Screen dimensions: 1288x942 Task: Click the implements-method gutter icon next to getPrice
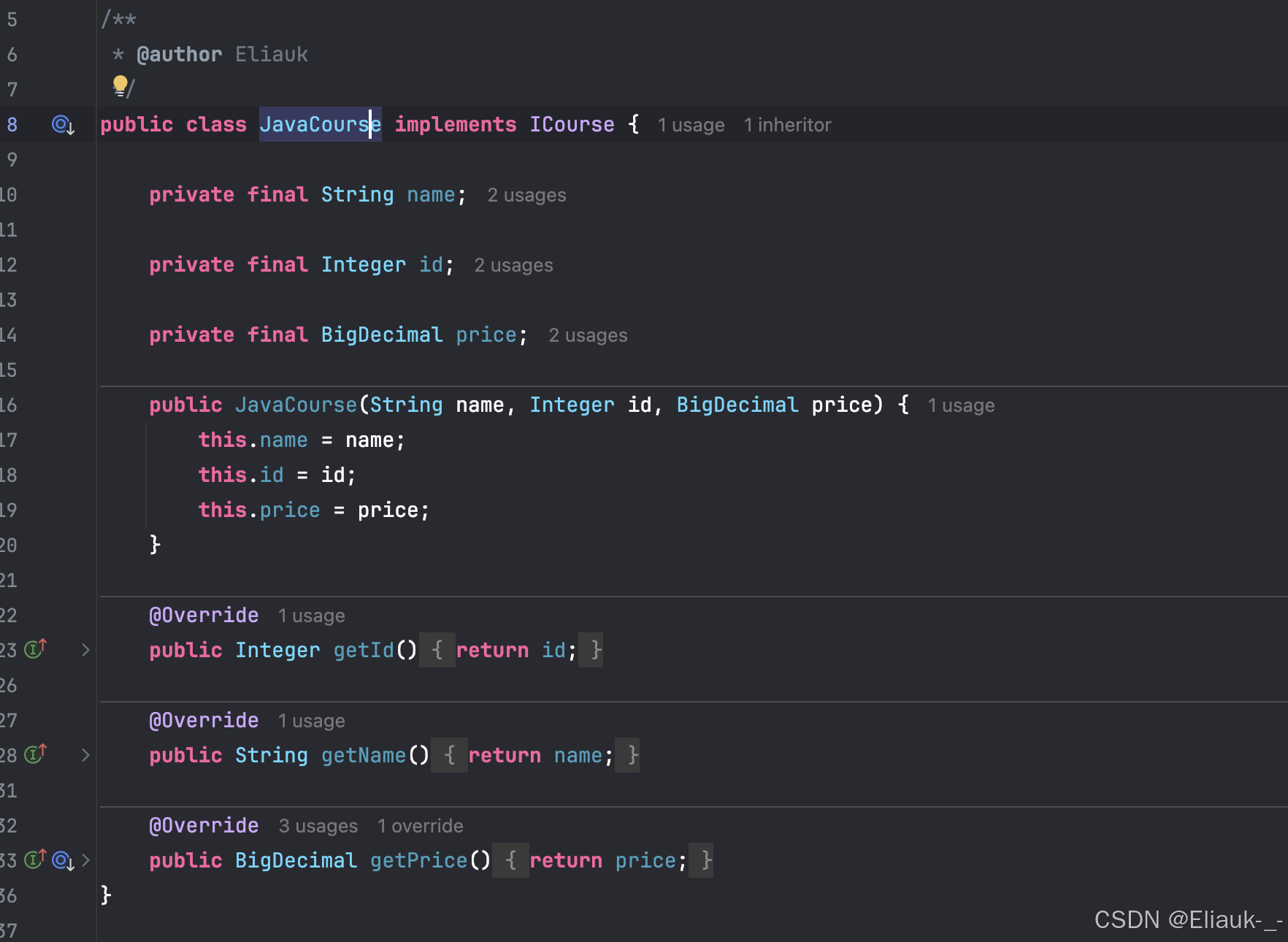(x=34, y=860)
